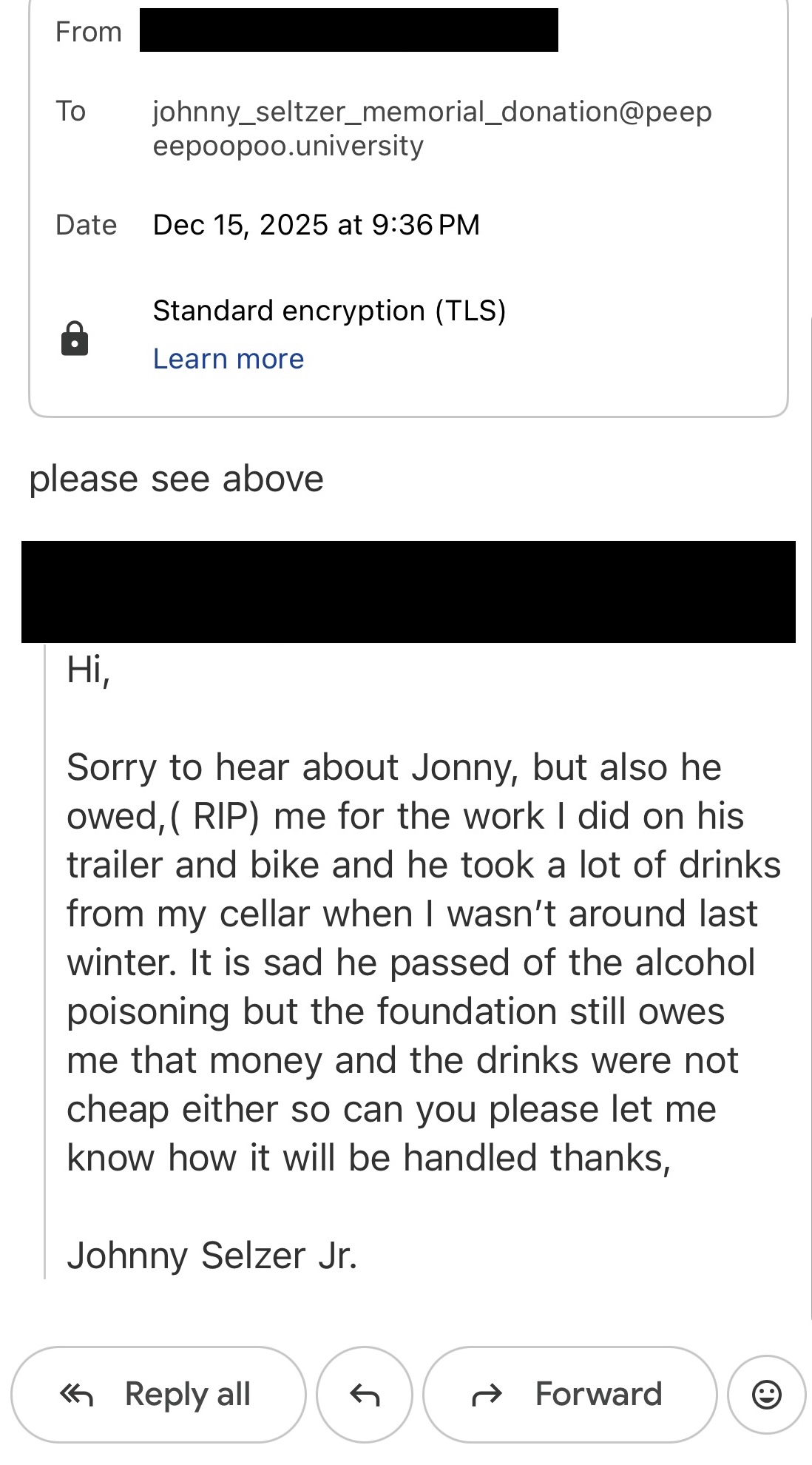The height and width of the screenshot is (1465, 812).
Task: Tap the "Johnny Selzer Jr." signature
Action: [x=212, y=1256]
